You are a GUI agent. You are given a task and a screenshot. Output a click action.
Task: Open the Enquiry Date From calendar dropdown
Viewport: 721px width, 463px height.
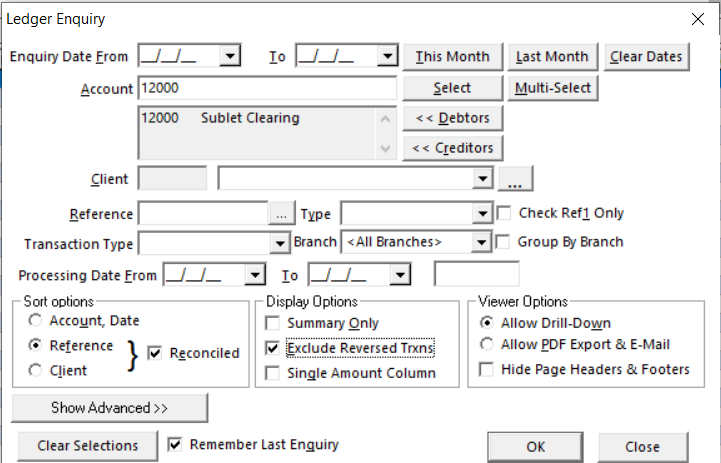[x=231, y=56]
